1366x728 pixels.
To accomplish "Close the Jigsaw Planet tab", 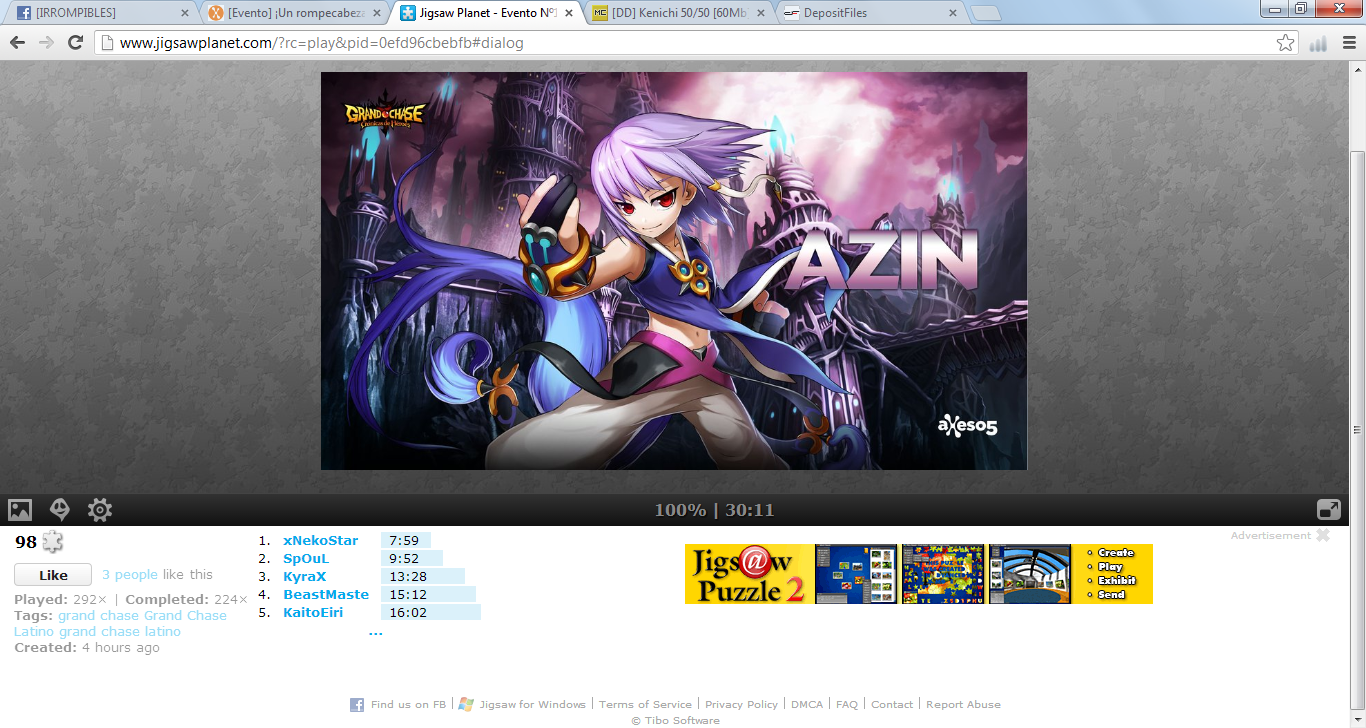I will [x=568, y=13].
